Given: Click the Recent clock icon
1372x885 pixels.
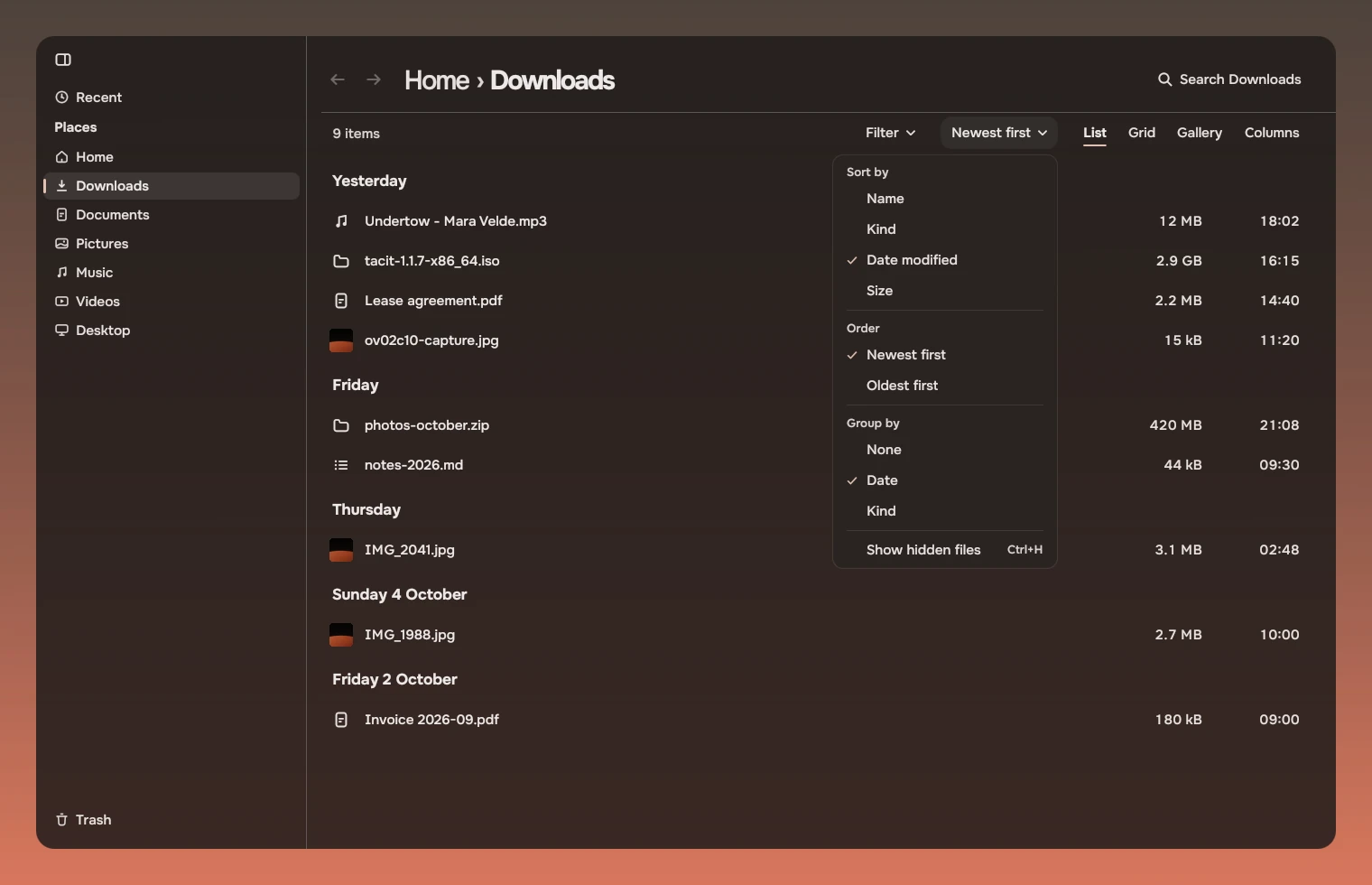Looking at the screenshot, I should pyautogui.click(x=61, y=98).
